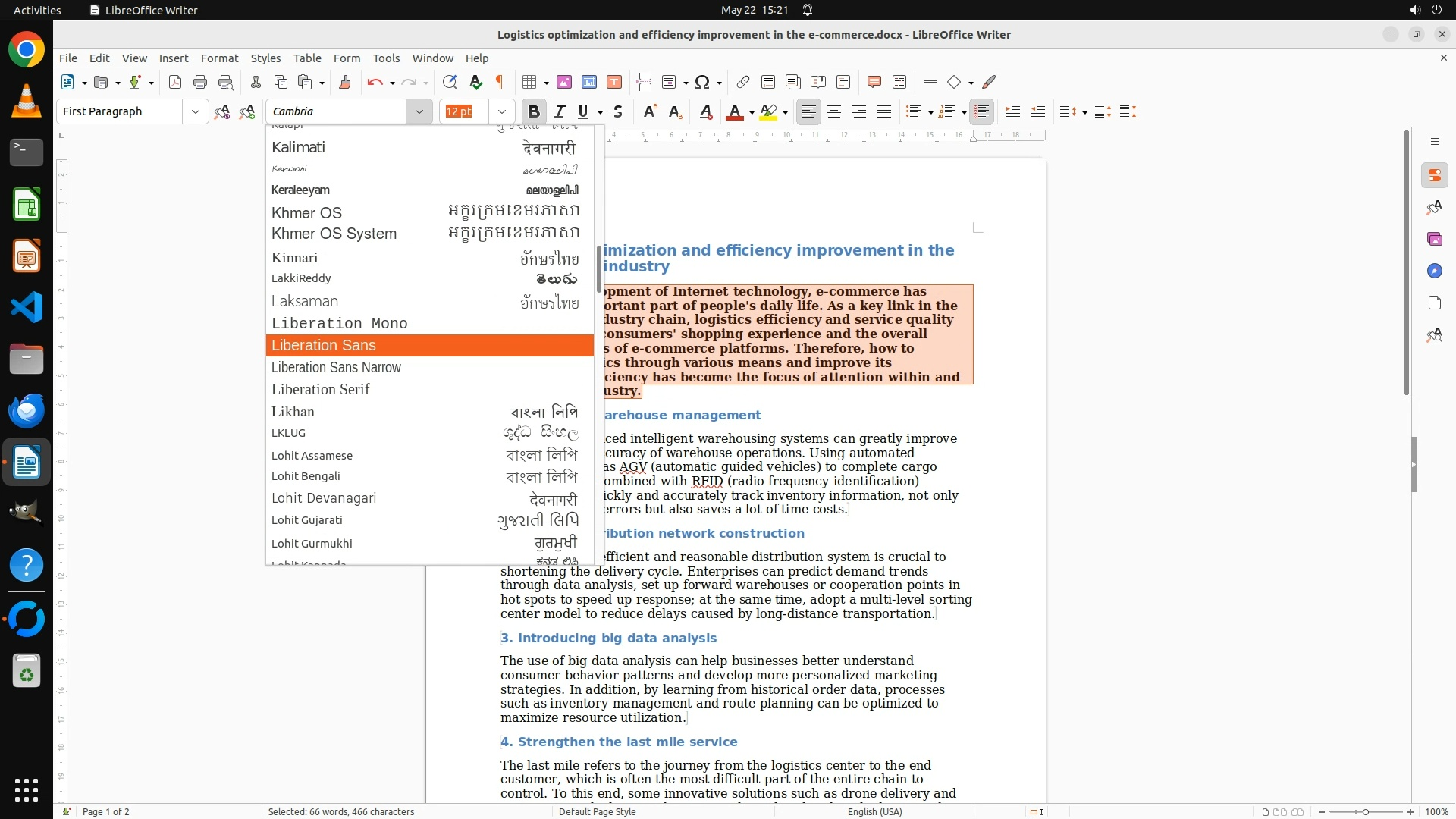This screenshot has width=1456, height=819.
Task: Click the font size input field
Action: point(463,111)
